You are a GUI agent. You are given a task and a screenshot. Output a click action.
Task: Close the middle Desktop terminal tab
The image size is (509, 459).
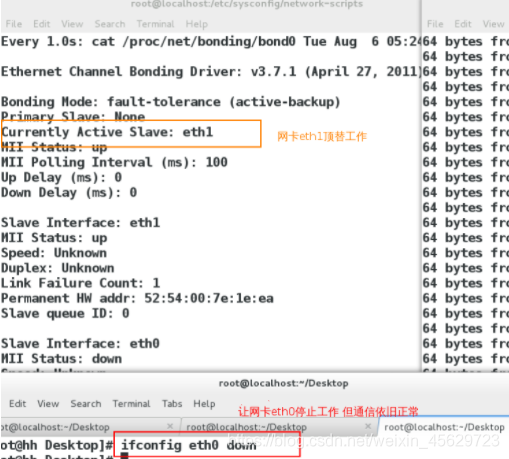pos(368,426)
